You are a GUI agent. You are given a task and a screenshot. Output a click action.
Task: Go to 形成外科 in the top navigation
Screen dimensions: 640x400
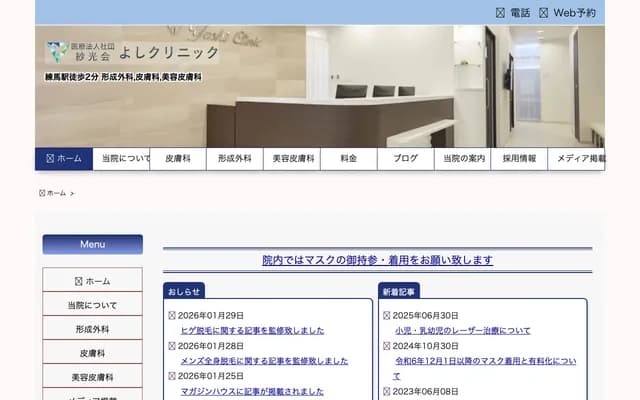coord(235,159)
